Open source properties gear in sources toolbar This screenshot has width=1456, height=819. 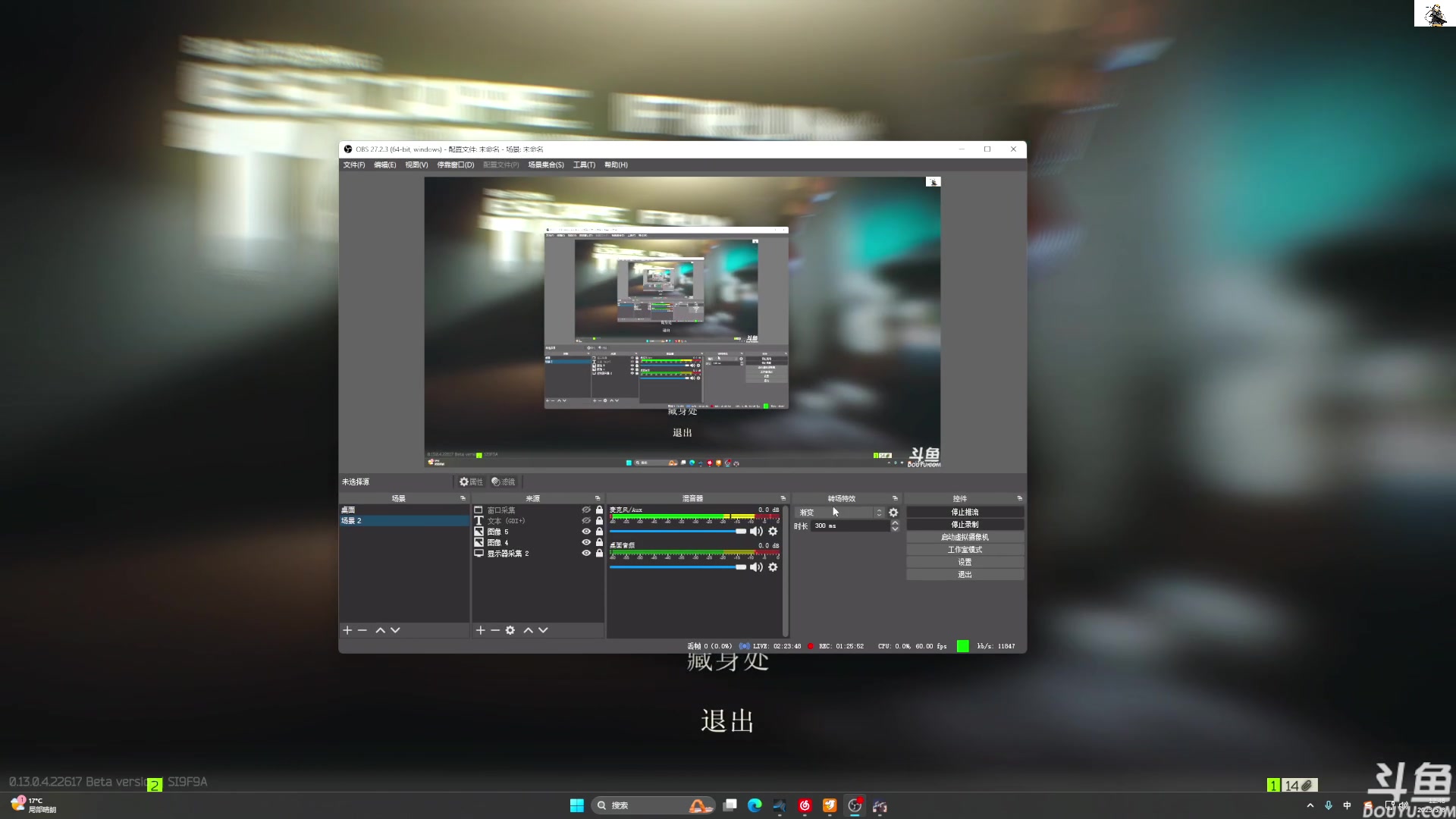click(x=510, y=630)
